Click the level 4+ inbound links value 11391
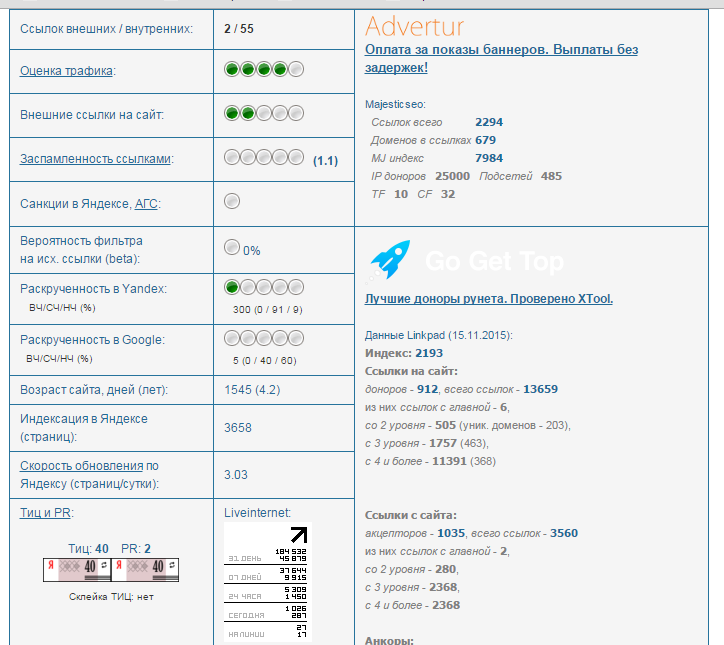 (x=449, y=461)
